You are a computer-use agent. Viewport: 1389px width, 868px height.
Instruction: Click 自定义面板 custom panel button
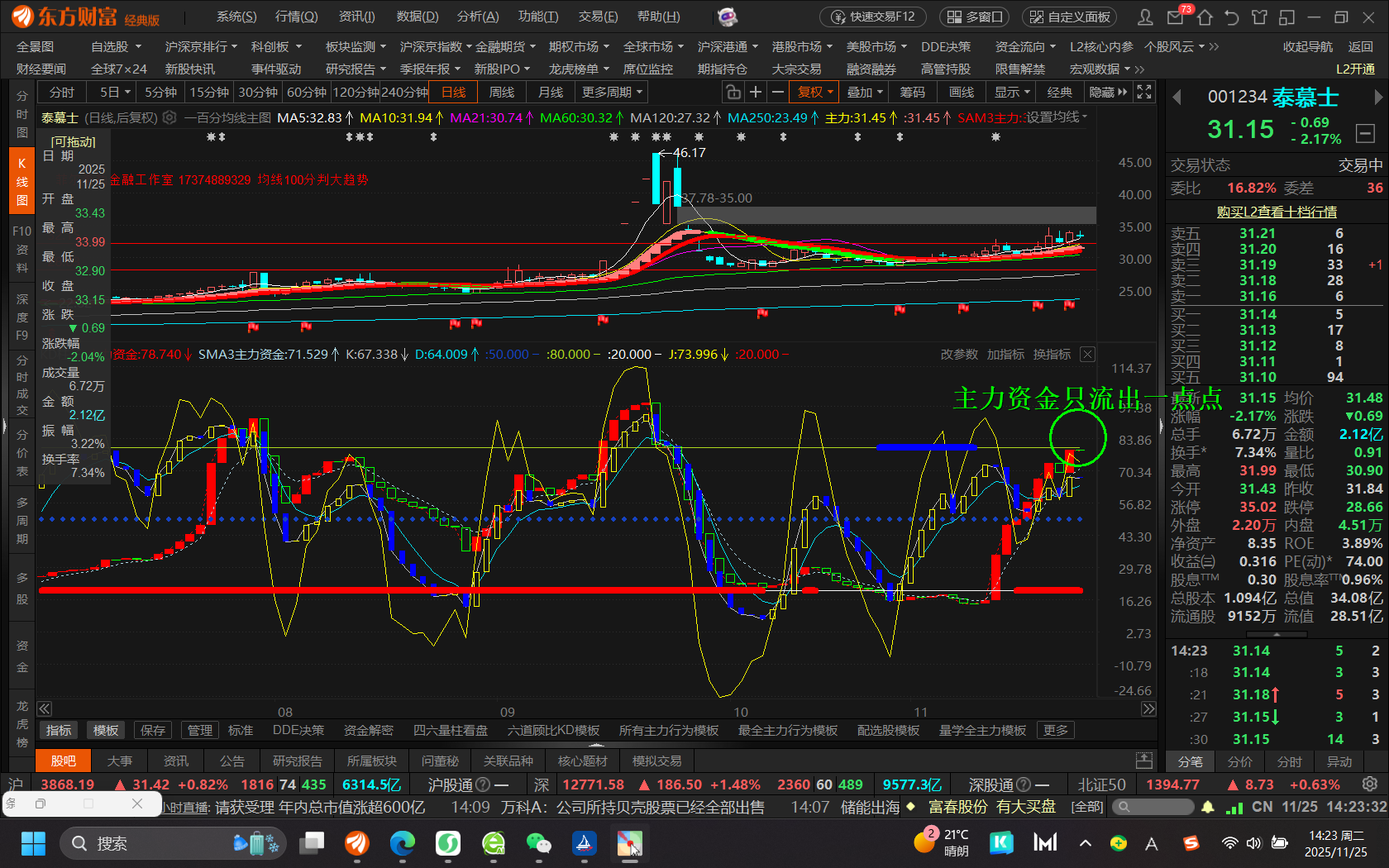[1070, 17]
